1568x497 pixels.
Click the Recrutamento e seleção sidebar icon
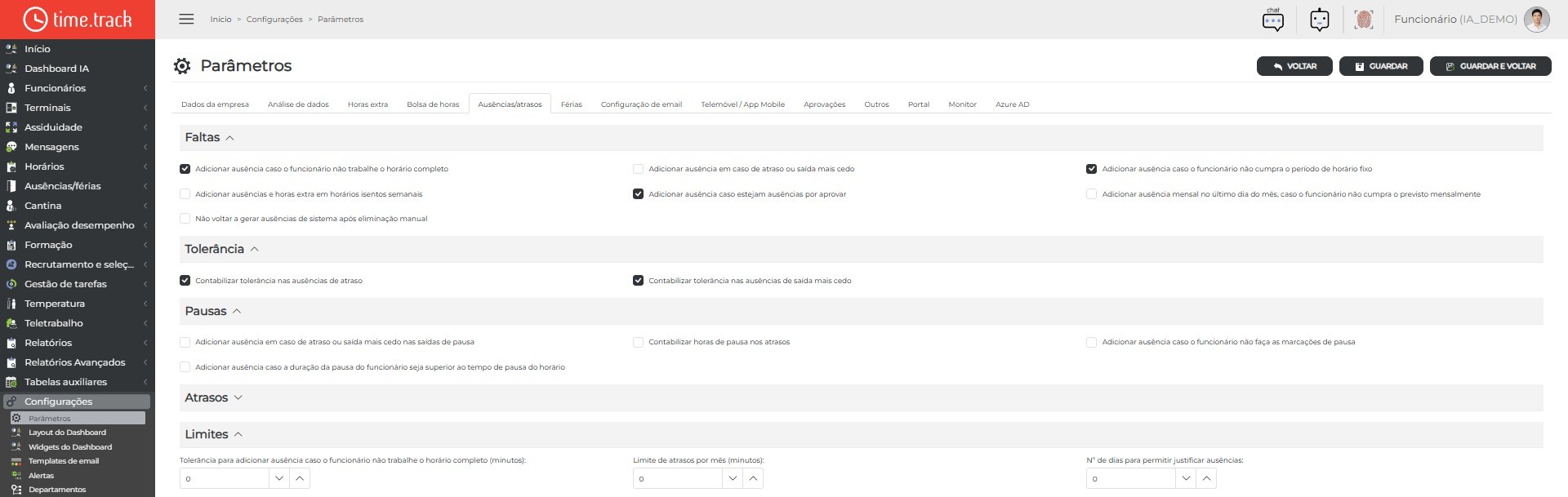(x=11, y=264)
